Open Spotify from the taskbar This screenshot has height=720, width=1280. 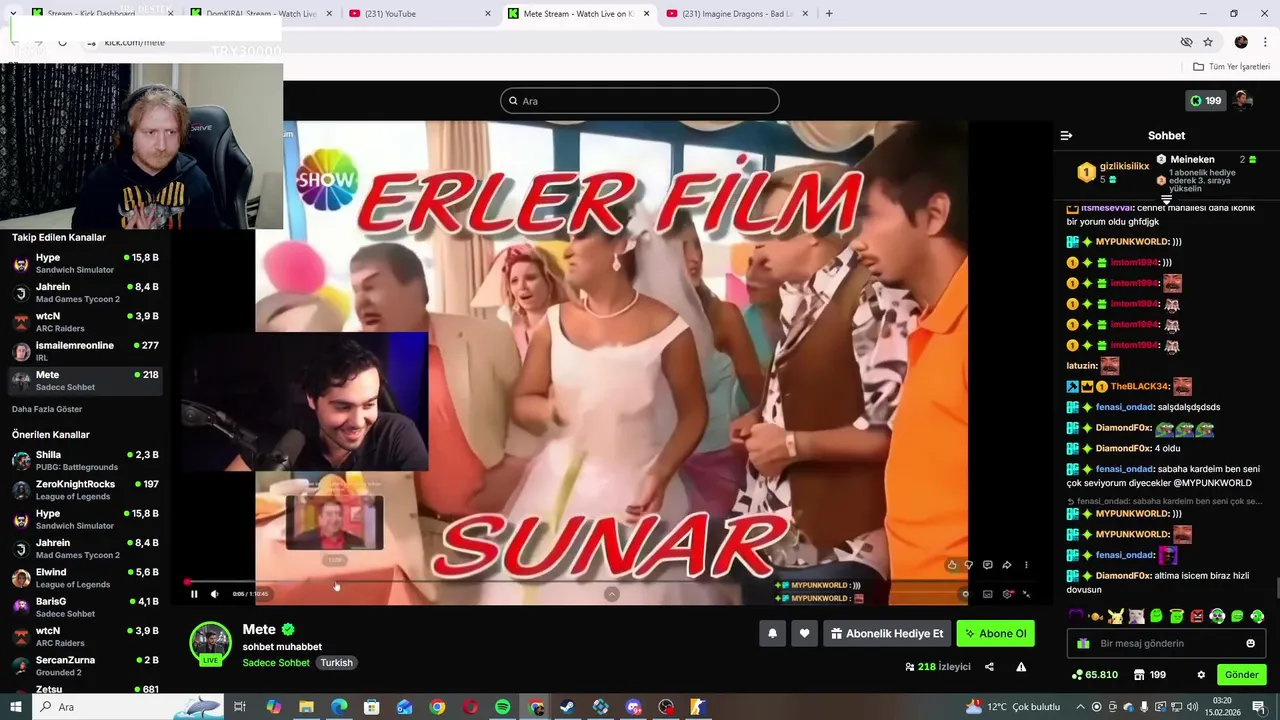(x=503, y=707)
